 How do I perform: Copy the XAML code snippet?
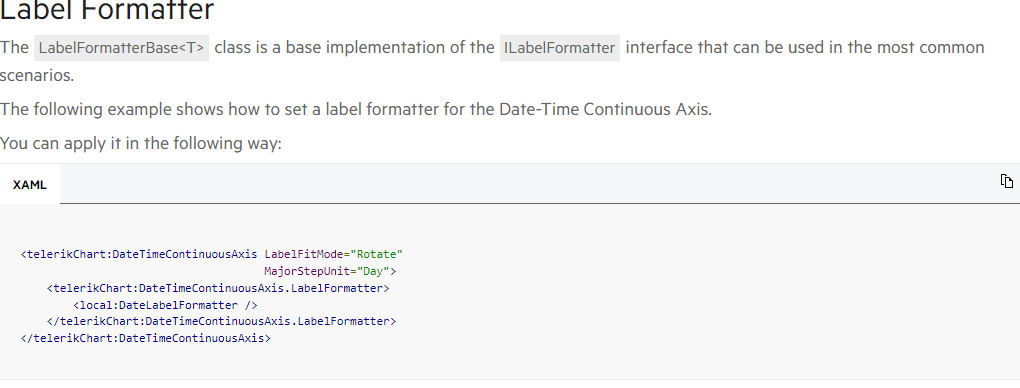click(1006, 181)
